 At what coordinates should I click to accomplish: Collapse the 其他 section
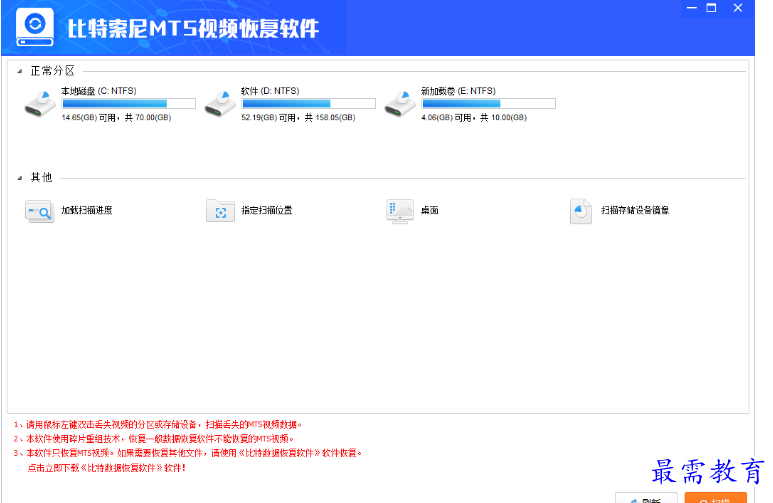tap(20, 178)
